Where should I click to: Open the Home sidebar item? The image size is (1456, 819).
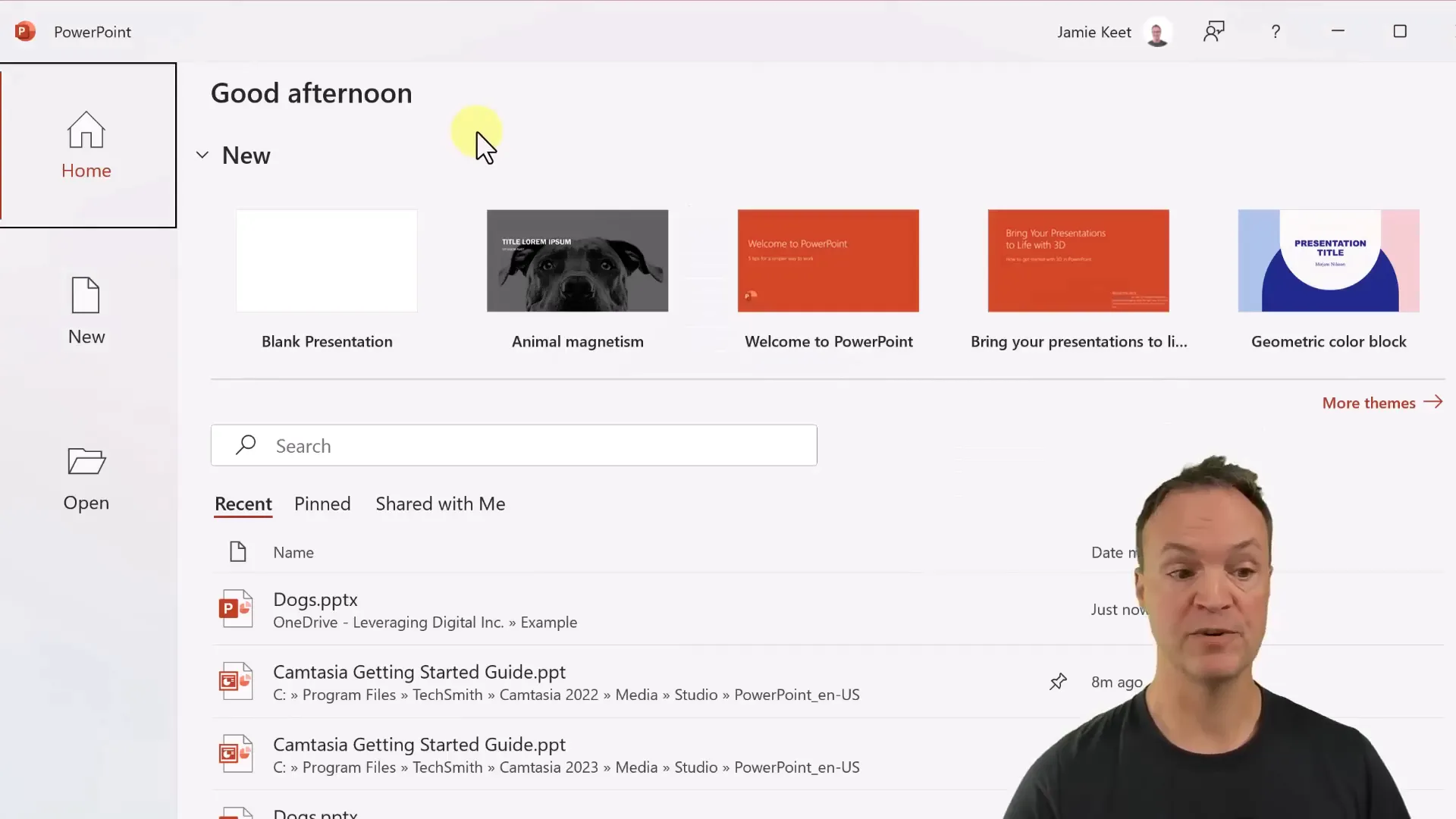pos(87,145)
